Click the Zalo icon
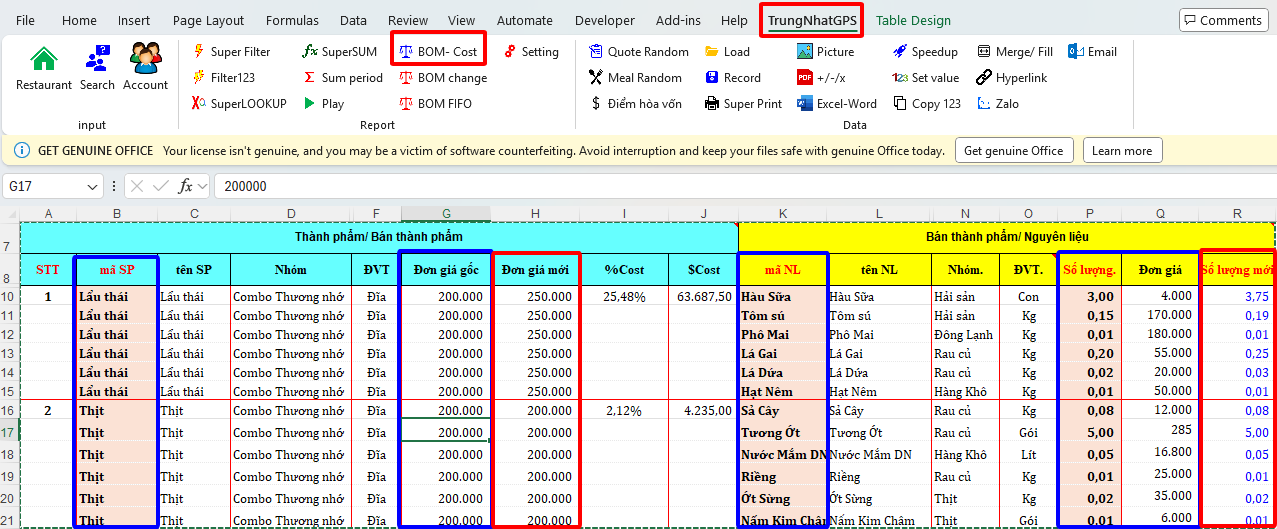Viewport: 1277px width, 529px height. (984, 104)
